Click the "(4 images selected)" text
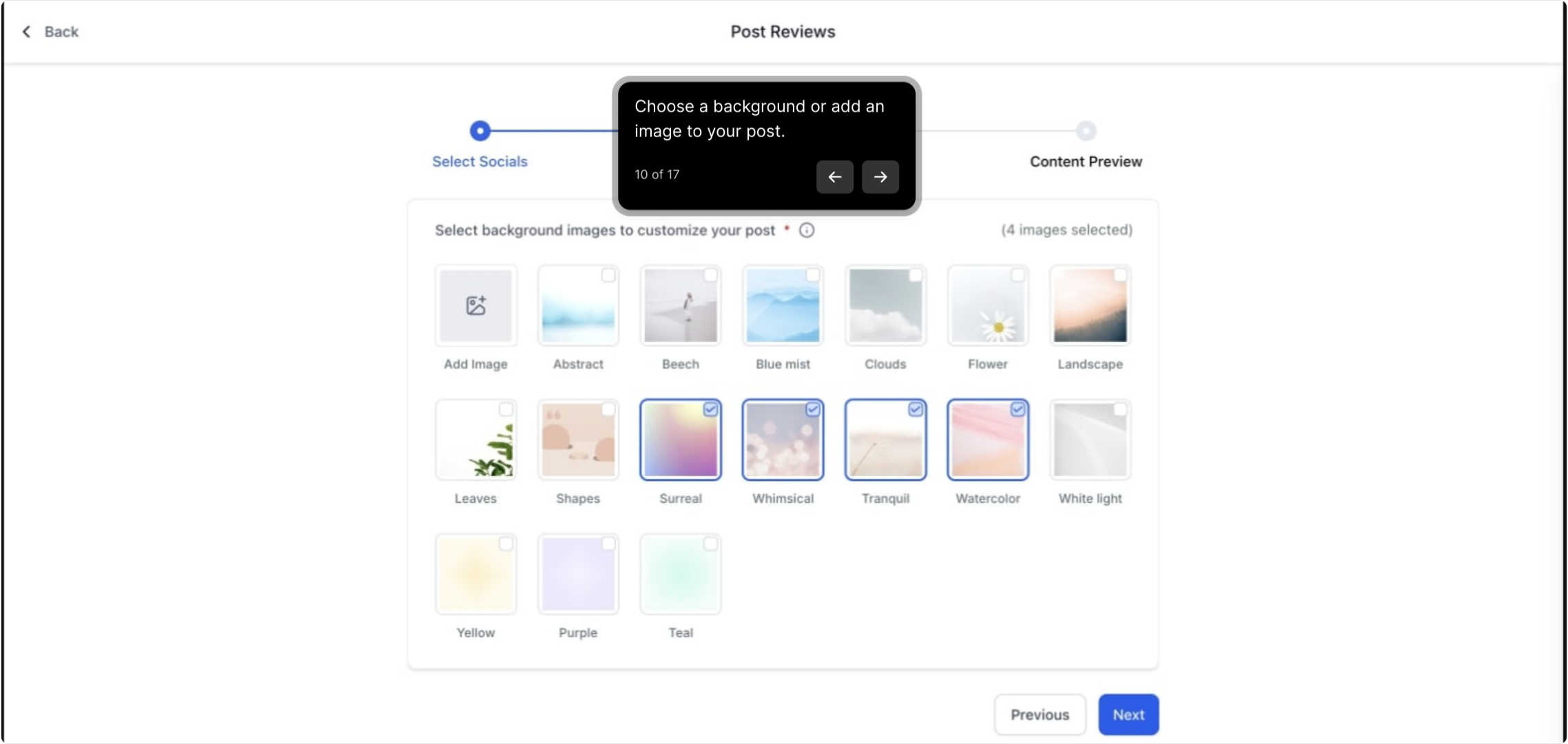 [1066, 230]
